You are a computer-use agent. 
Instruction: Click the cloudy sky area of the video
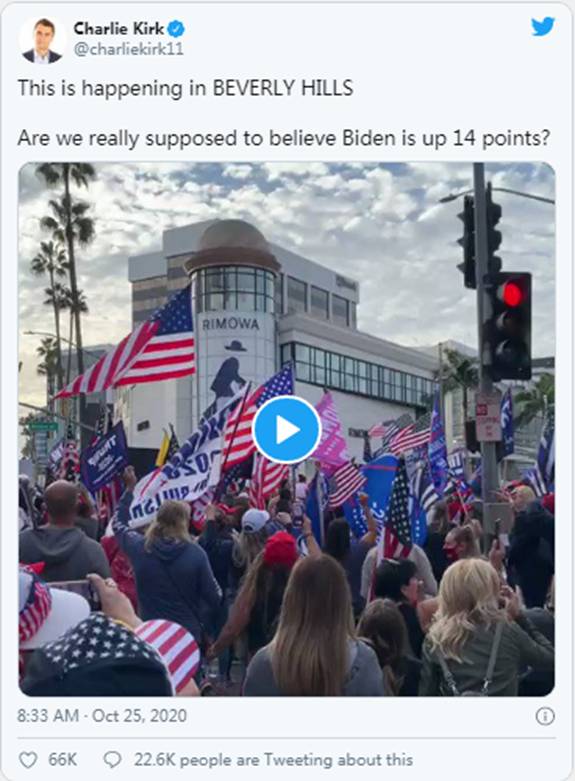(349, 209)
